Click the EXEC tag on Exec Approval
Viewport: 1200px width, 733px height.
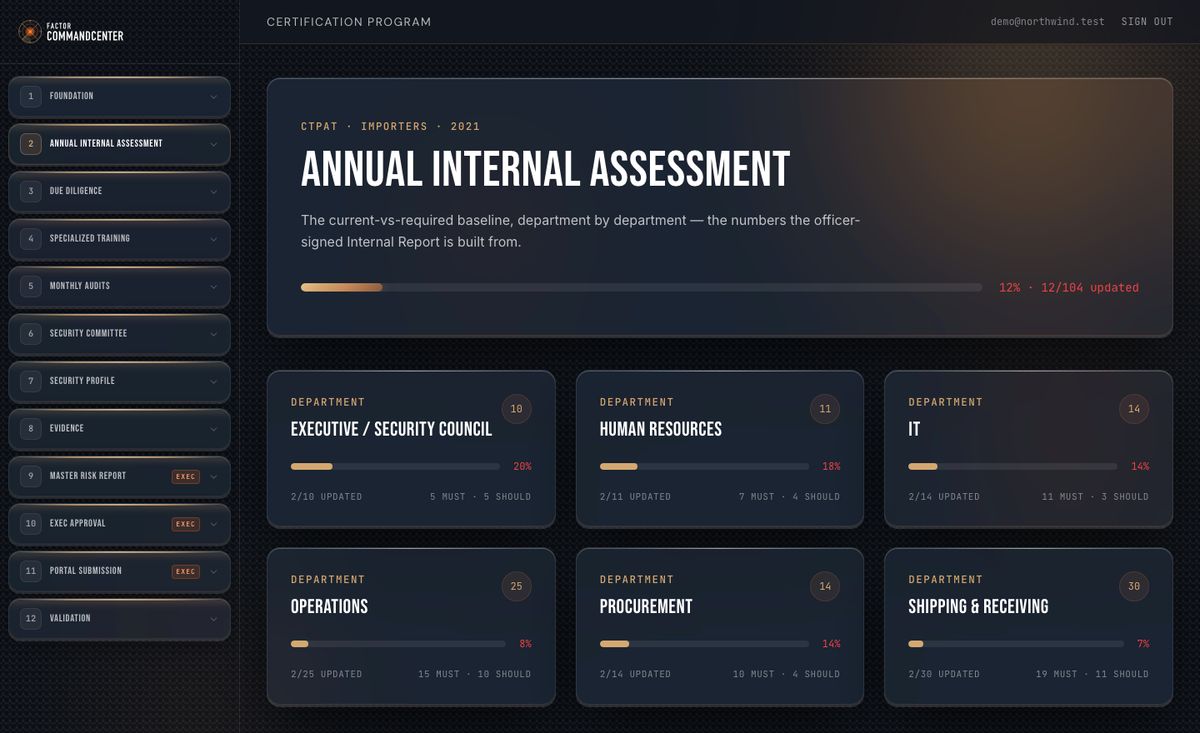186,524
